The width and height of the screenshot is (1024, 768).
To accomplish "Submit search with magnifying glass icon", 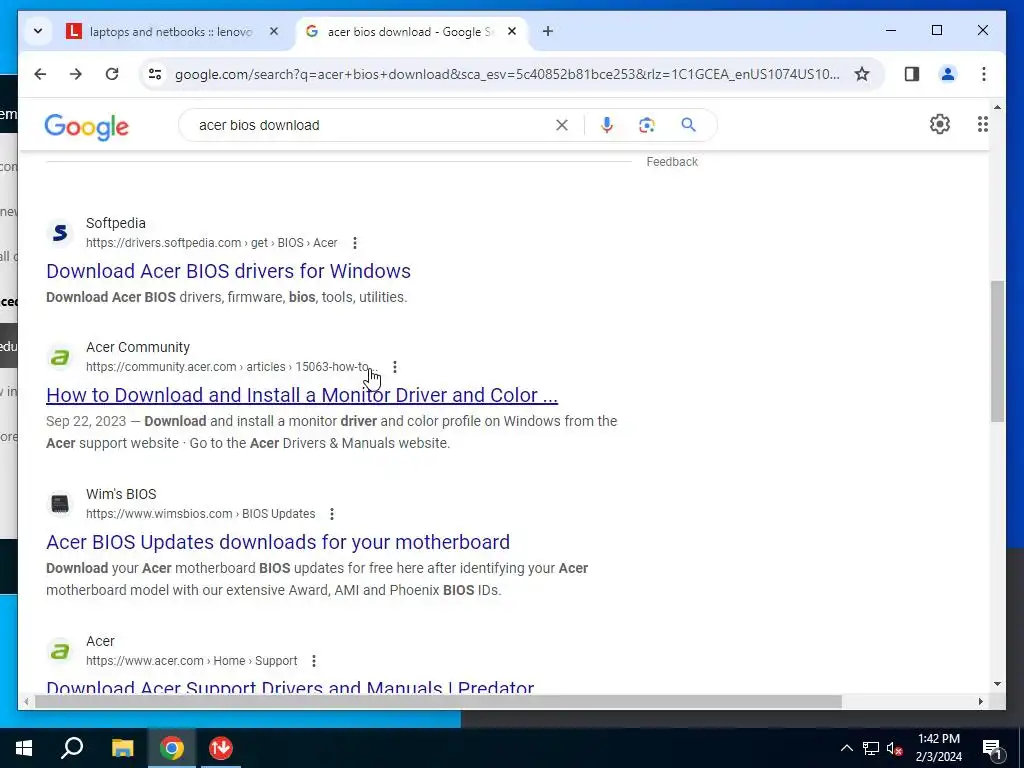I will (688, 125).
